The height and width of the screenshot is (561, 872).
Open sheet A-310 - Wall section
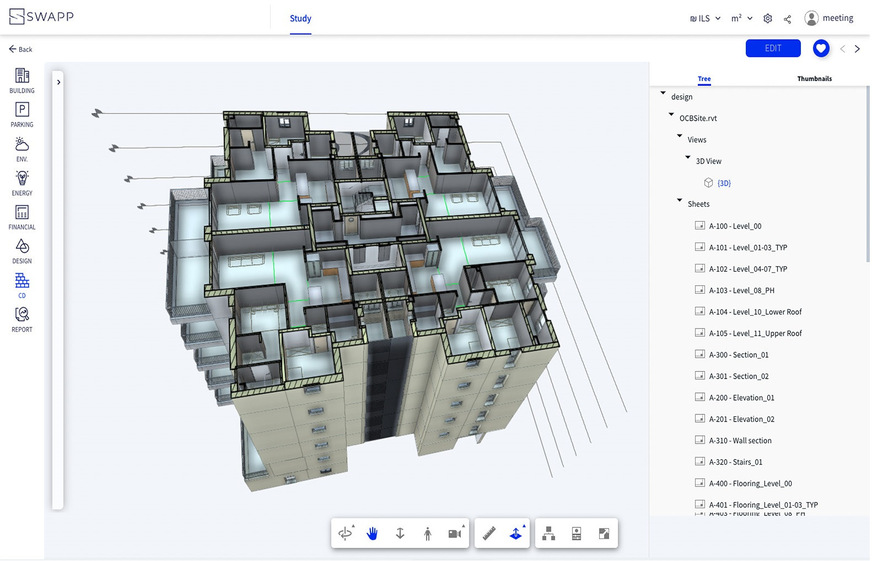(734, 440)
